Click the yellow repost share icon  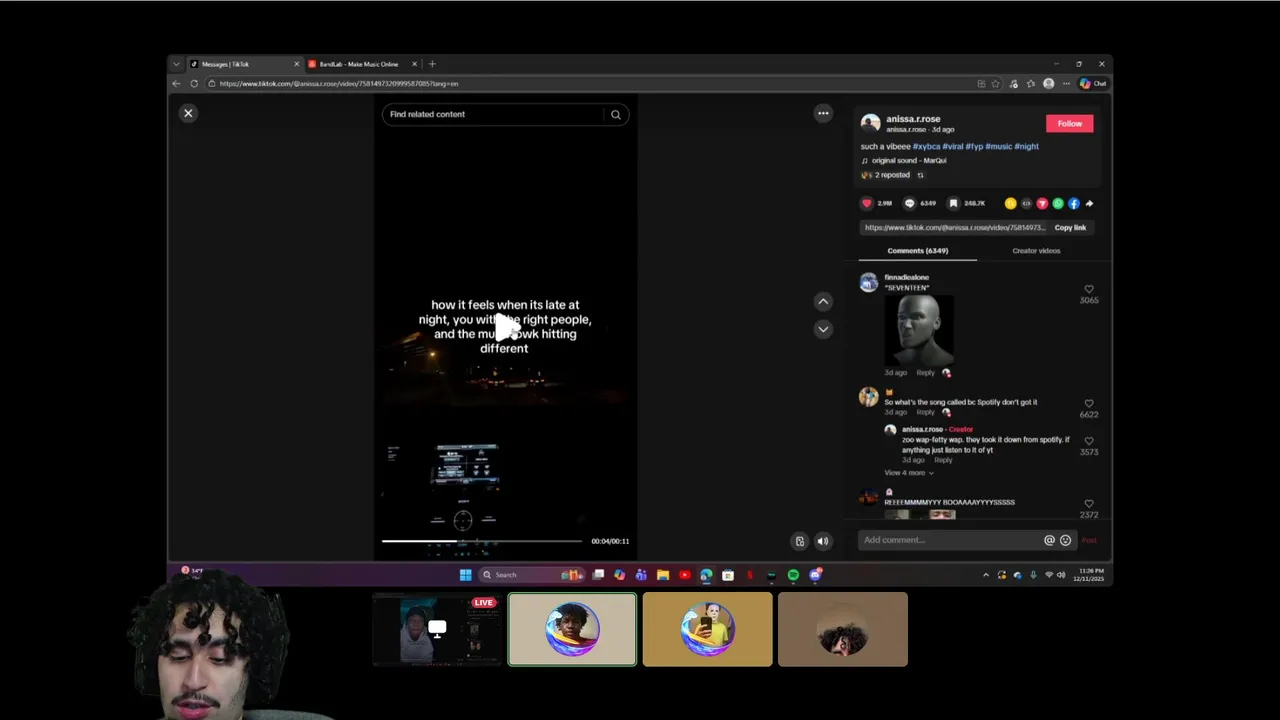[1010, 203]
